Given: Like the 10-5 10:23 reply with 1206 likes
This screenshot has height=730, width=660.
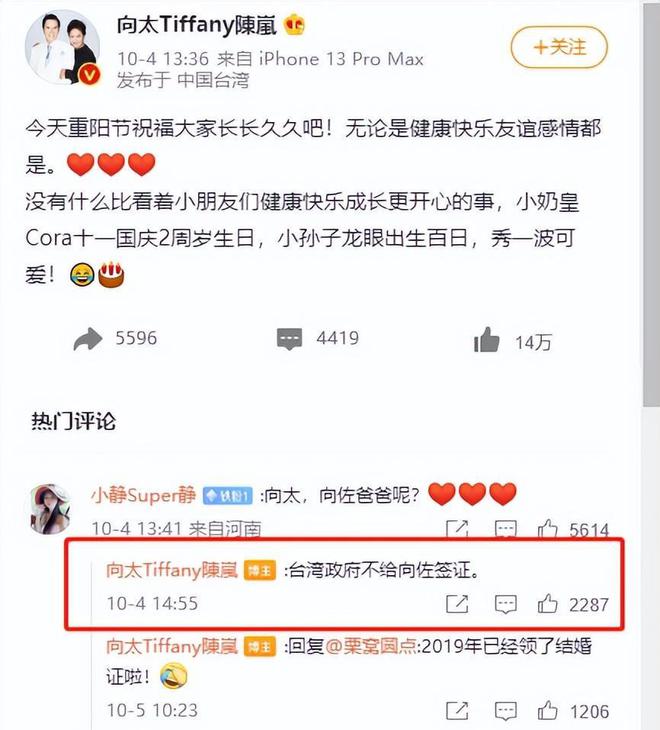Looking at the screenshot, I should click(x=547, y=710).
